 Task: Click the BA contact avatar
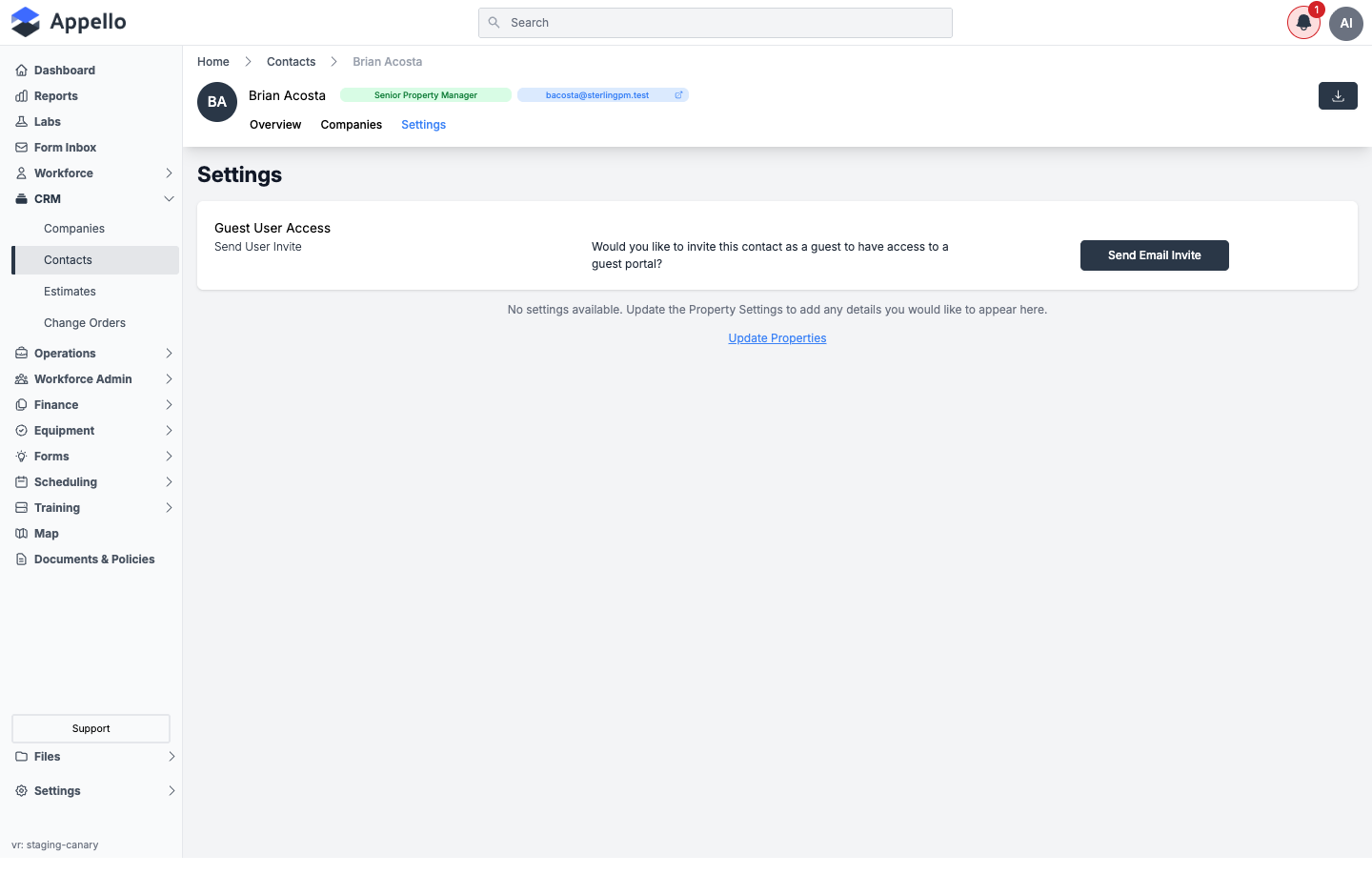click(x=217, y=102)
